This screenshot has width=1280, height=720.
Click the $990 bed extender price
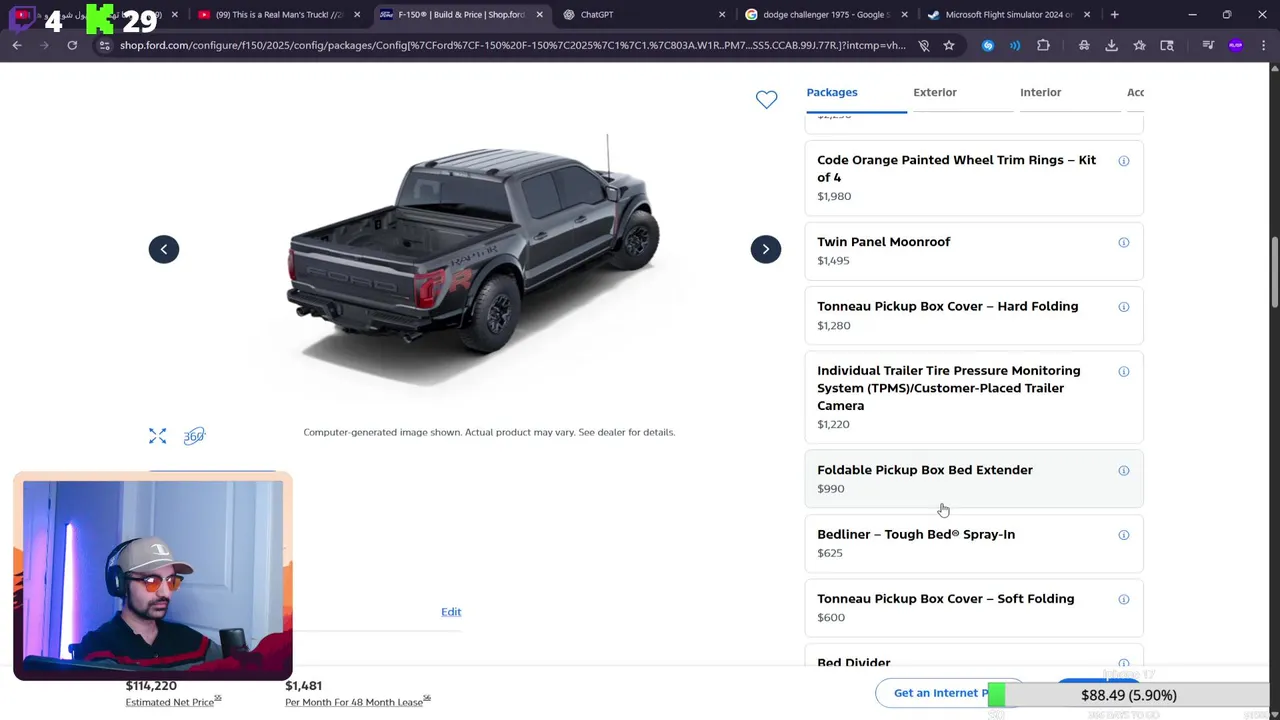tap(830, 489)
